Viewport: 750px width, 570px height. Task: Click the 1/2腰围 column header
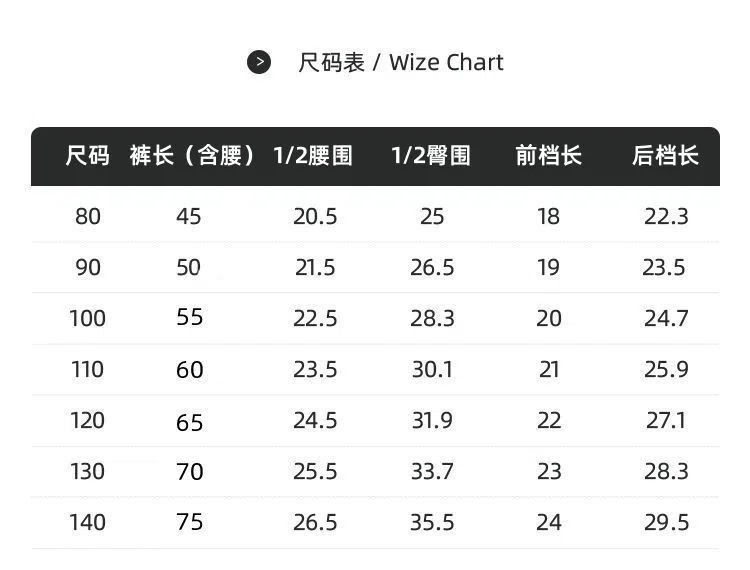click(x=314, y=156)
